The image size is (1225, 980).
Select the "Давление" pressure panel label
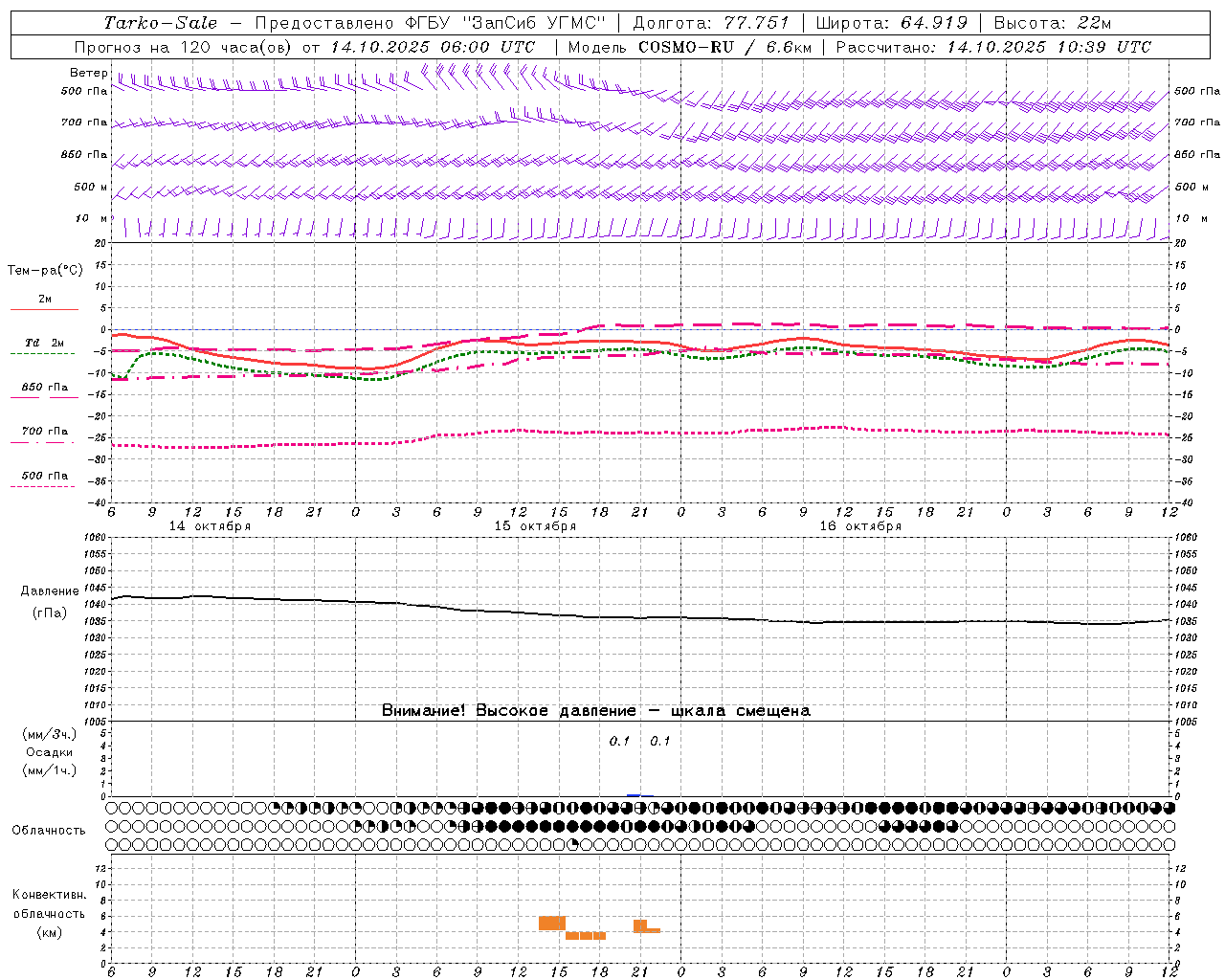pos(49,591)
